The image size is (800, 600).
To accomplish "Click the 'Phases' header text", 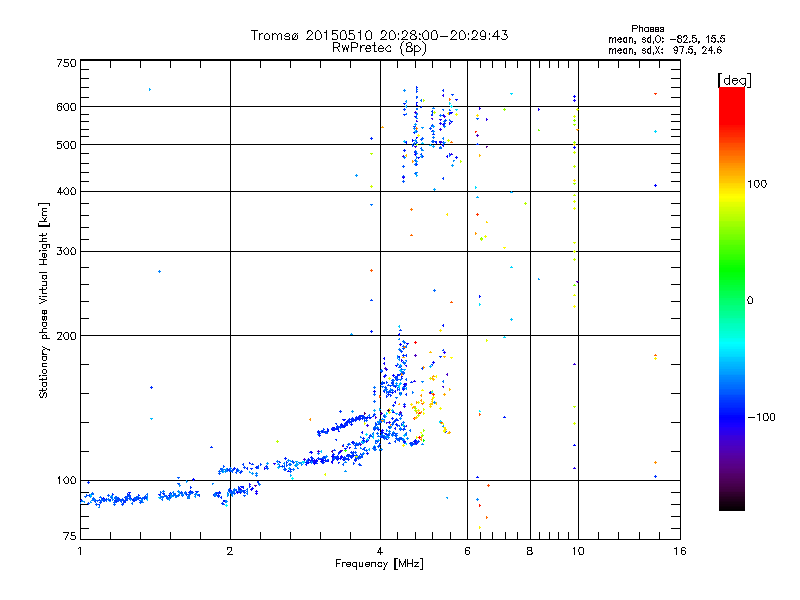I will (647, 29).
